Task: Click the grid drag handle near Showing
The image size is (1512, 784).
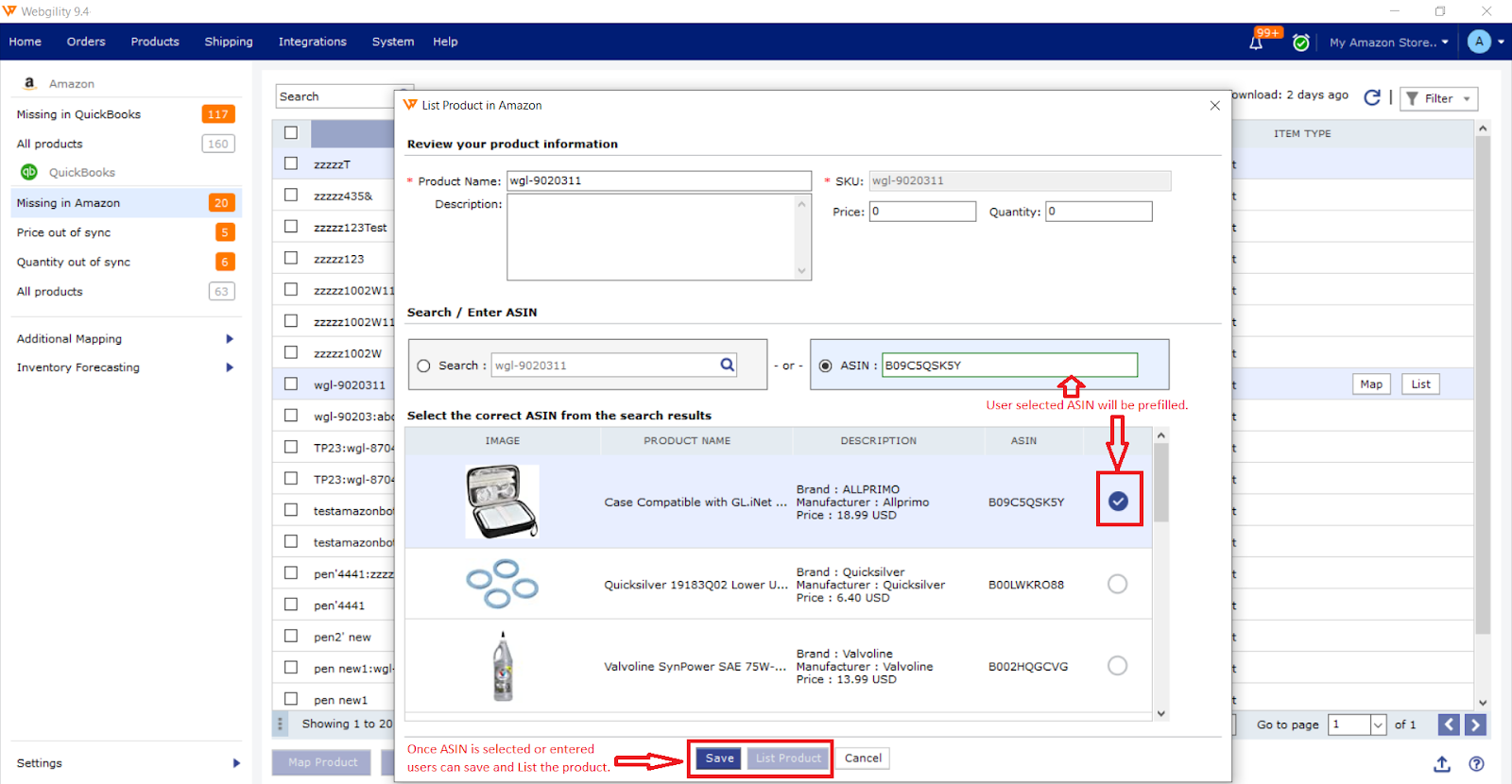Action: pyautogui.click(x=280, y=724)
